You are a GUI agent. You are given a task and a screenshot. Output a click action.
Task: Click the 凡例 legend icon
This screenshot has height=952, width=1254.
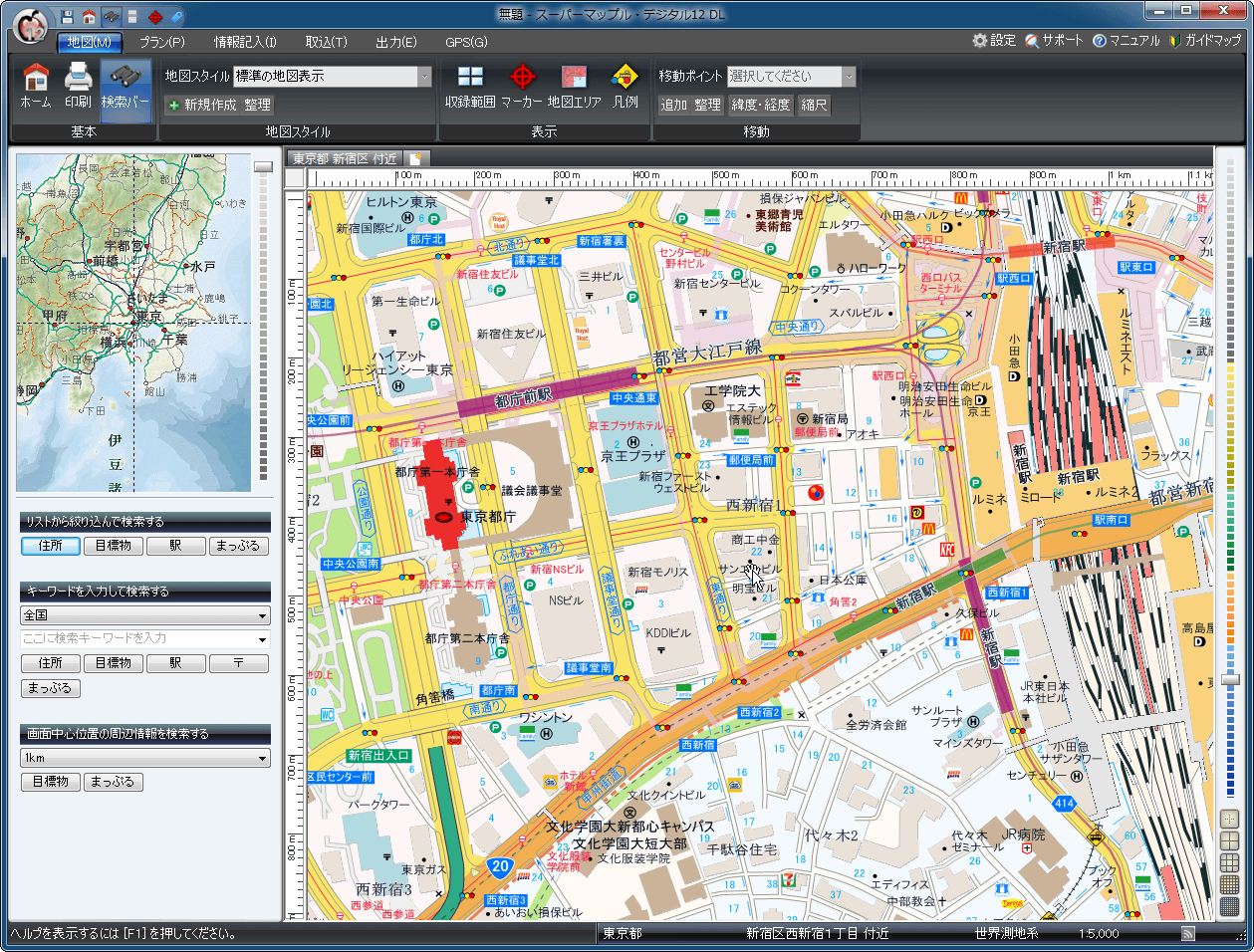(x=626, y=87)
